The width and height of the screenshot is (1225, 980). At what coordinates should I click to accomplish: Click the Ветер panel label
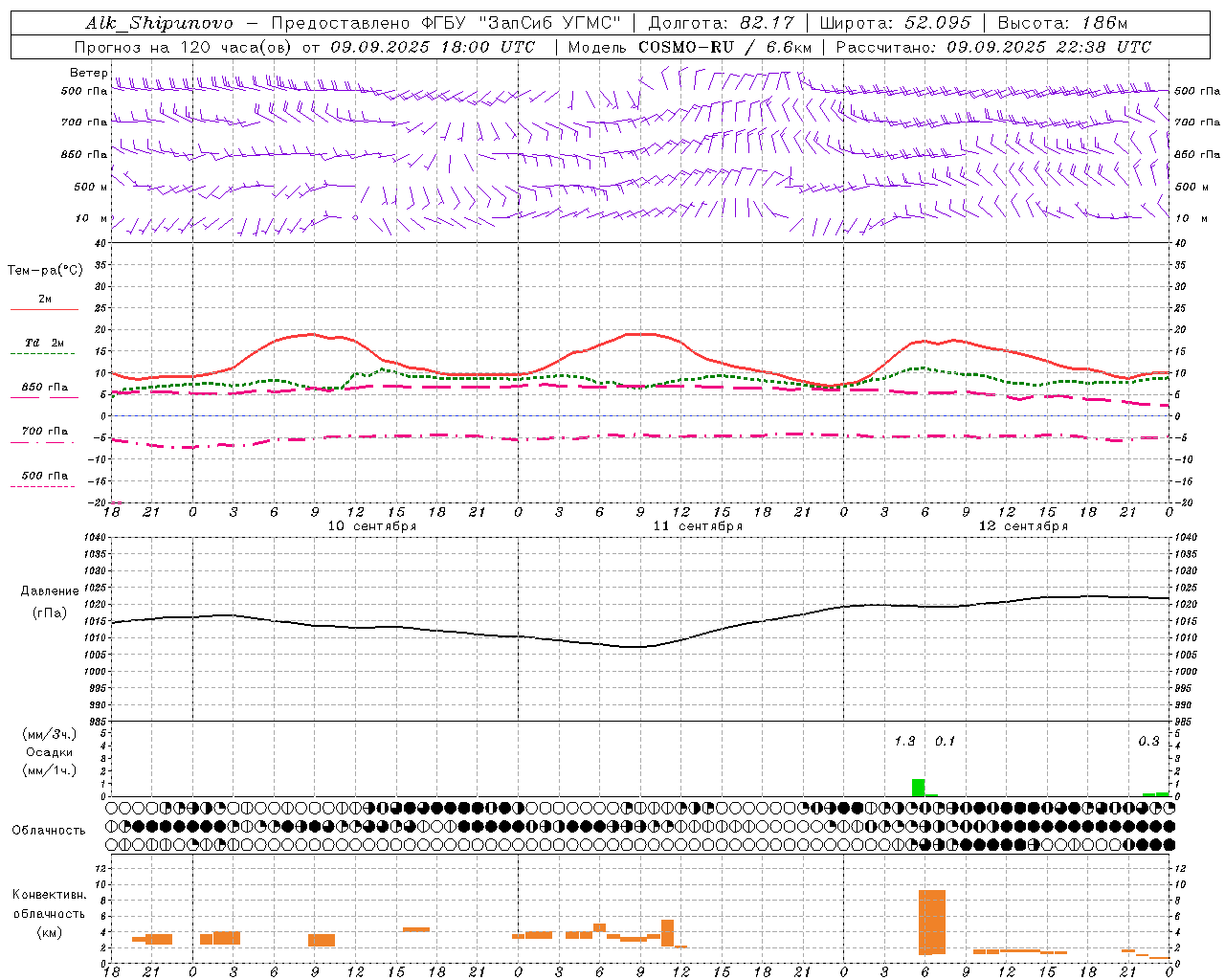tap(89, 73)
